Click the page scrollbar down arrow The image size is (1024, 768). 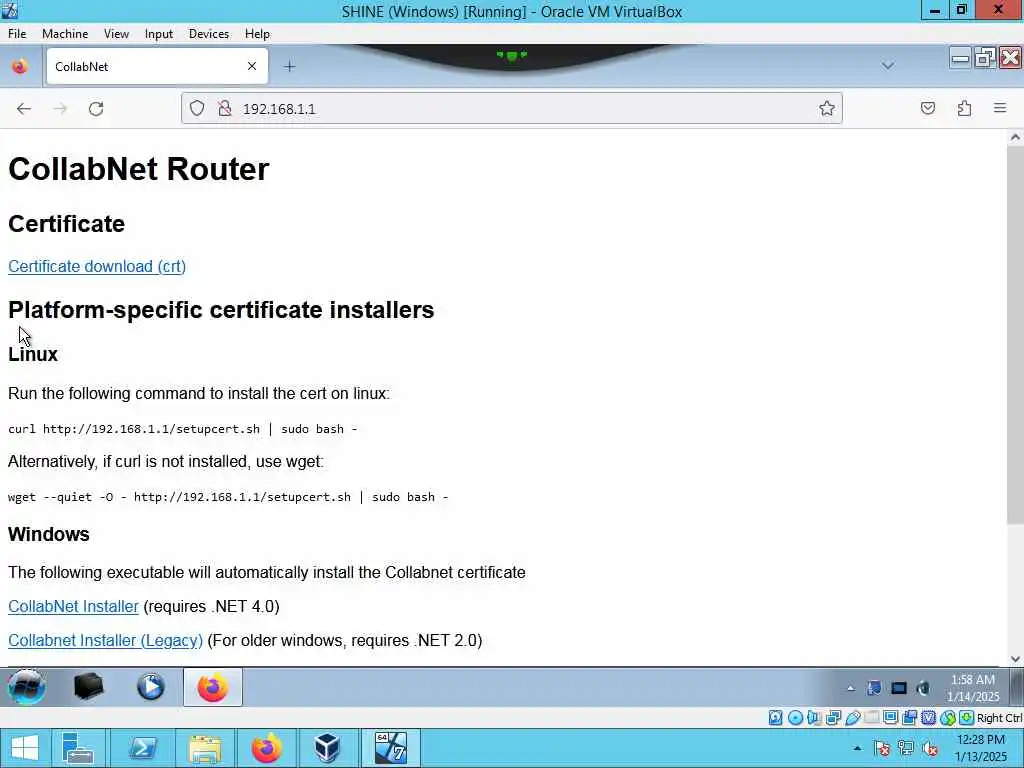click(x=1015, y=658)
